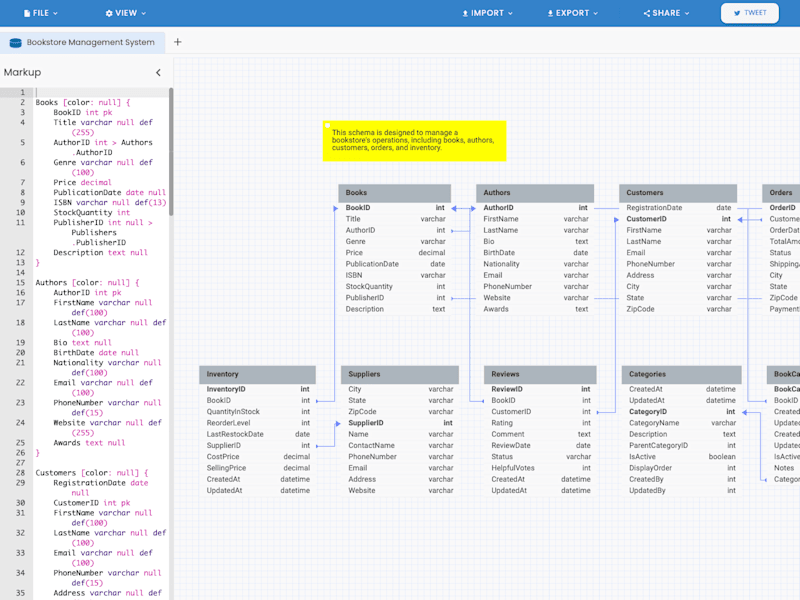800x600 pixels.
Task: Open the SHARE dropdown menu
Action: coord(666,13)
